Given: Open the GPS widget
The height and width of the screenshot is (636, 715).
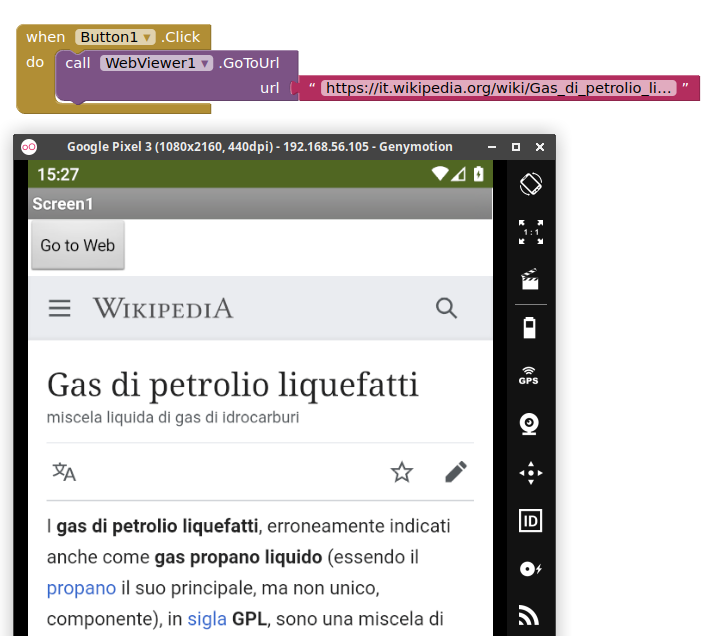Looking at the screenshot, I should [x=530, y=376].
